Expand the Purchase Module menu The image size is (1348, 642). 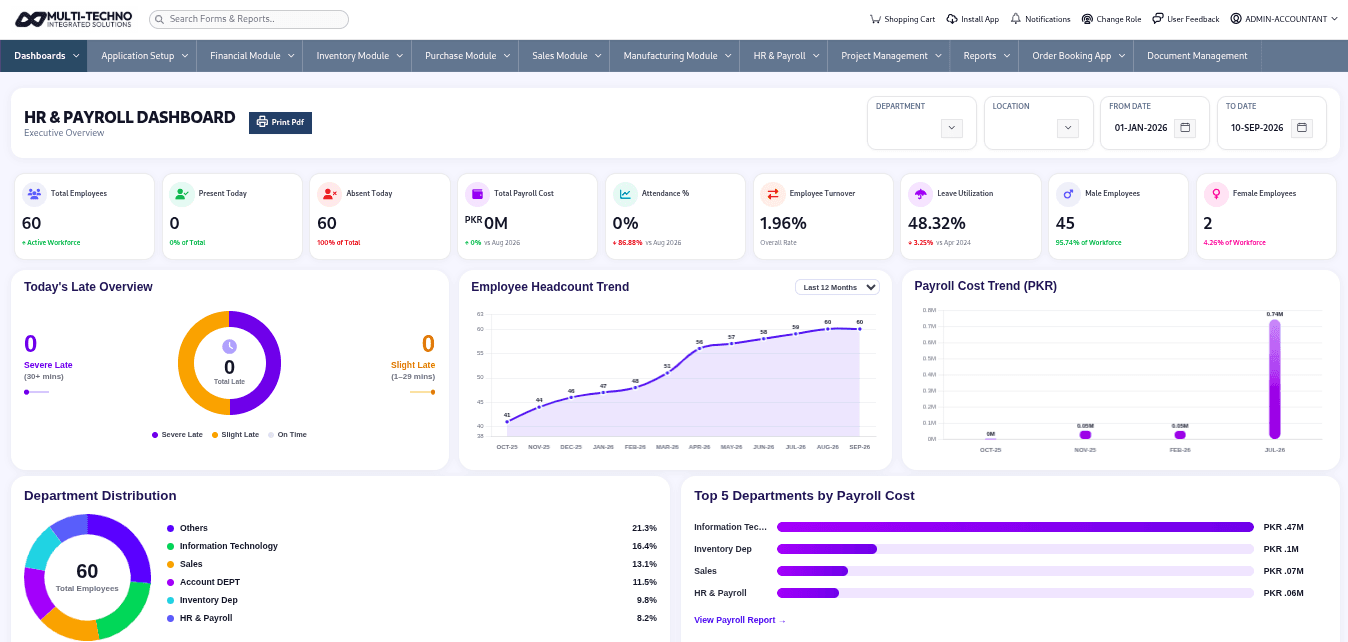tap(465, 56)
